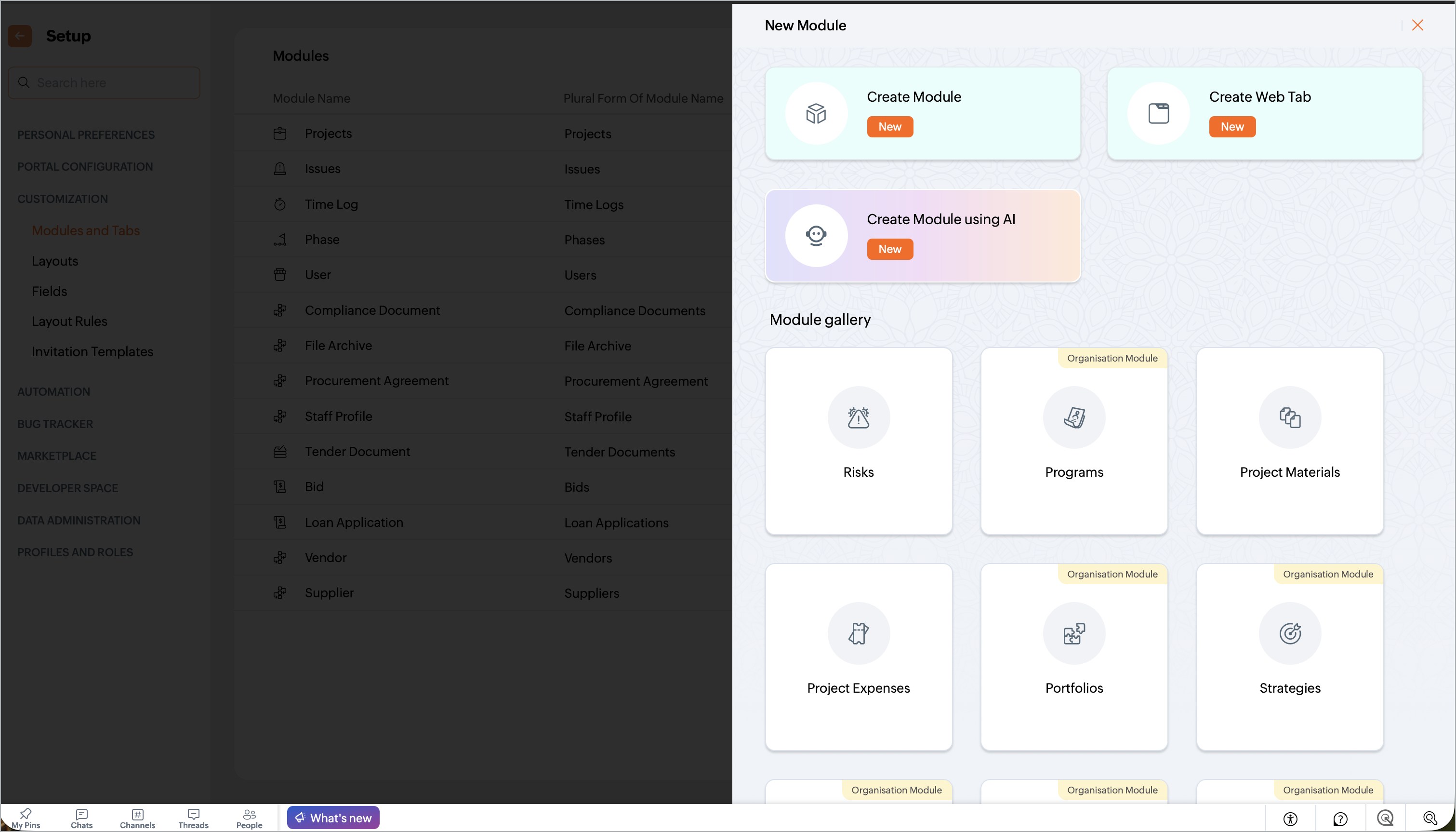Collapse the Customization section
This screenshot has width=1456, height=832.
pyautogui.click(x=63, y=199)
